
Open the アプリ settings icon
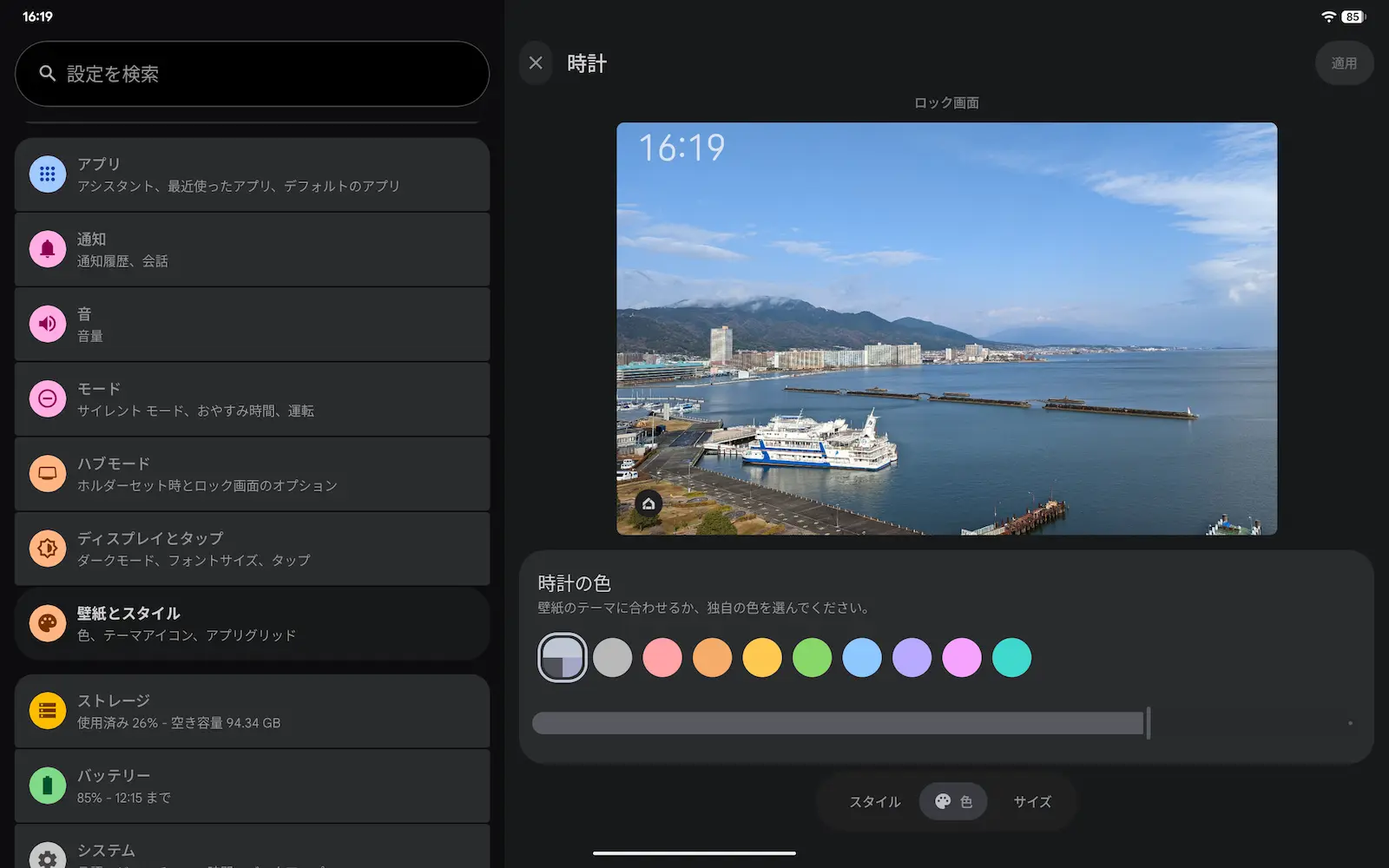(x=48, y=174)
